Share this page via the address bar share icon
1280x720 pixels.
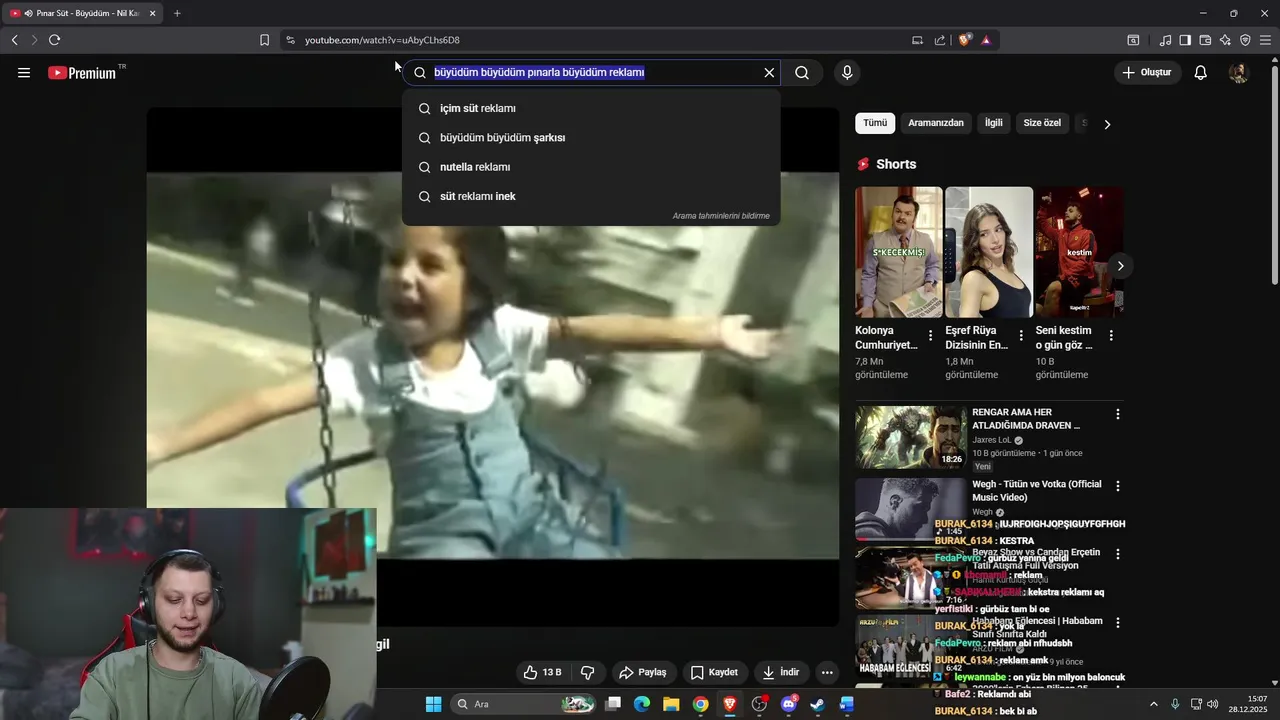coord(940,40)
